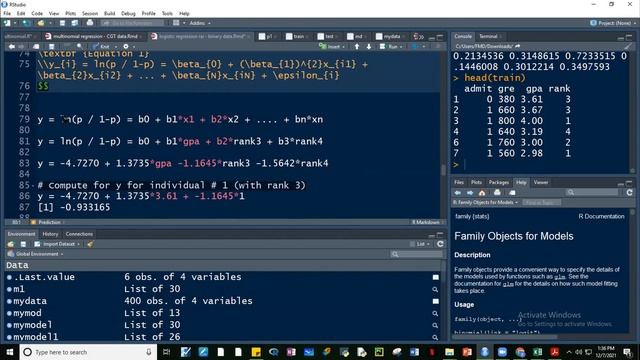The image size is (640, 360).
Task: Jump to next chunk down arrow
Action: (x=369, y=47)
